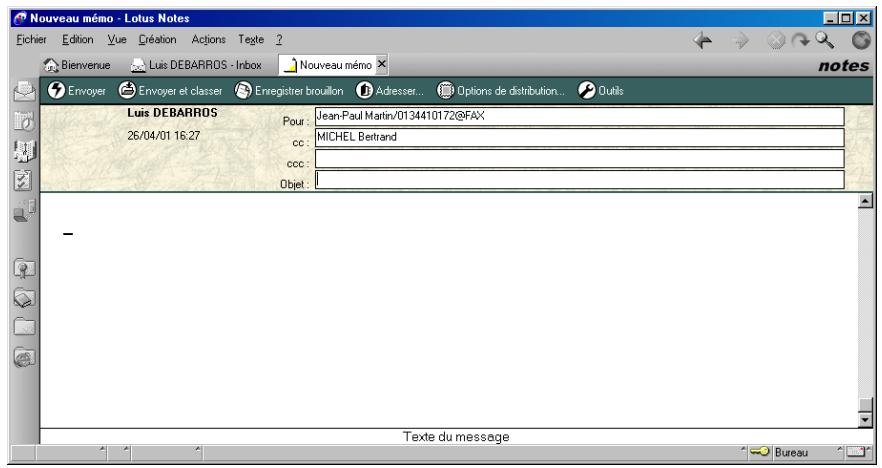Image resolution: width=882 pixels, height=468 pixels.
Task: Open the Databases folder bookmark with book
Action: 24,298
